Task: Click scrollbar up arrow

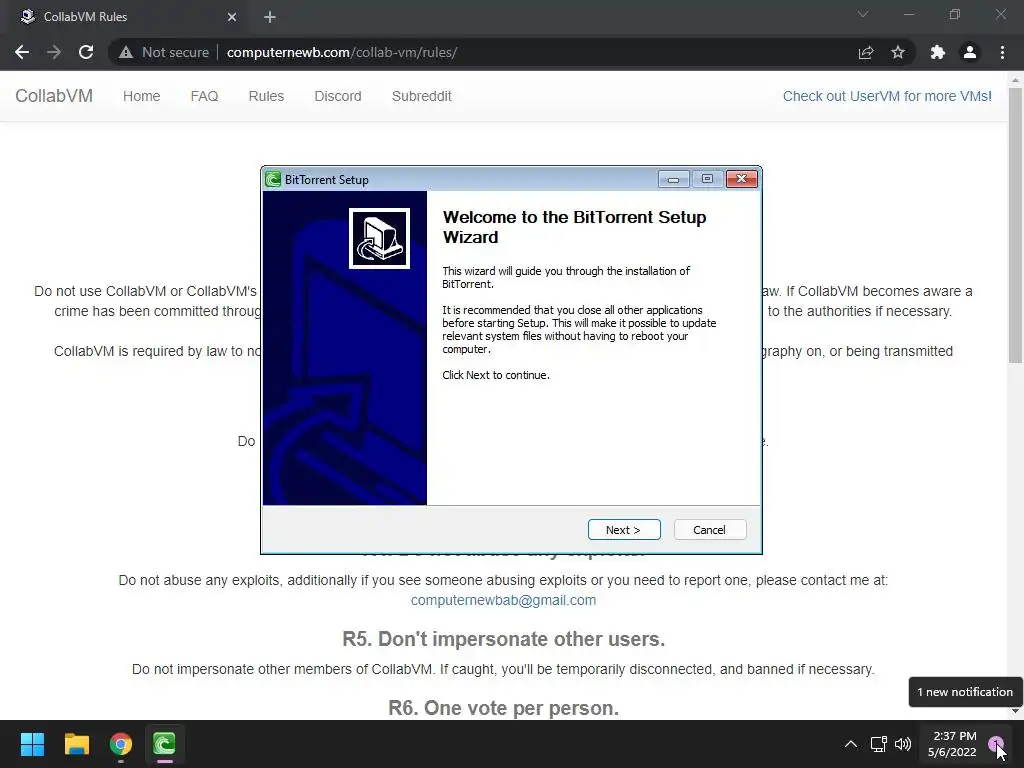Action: point(1015,80)
